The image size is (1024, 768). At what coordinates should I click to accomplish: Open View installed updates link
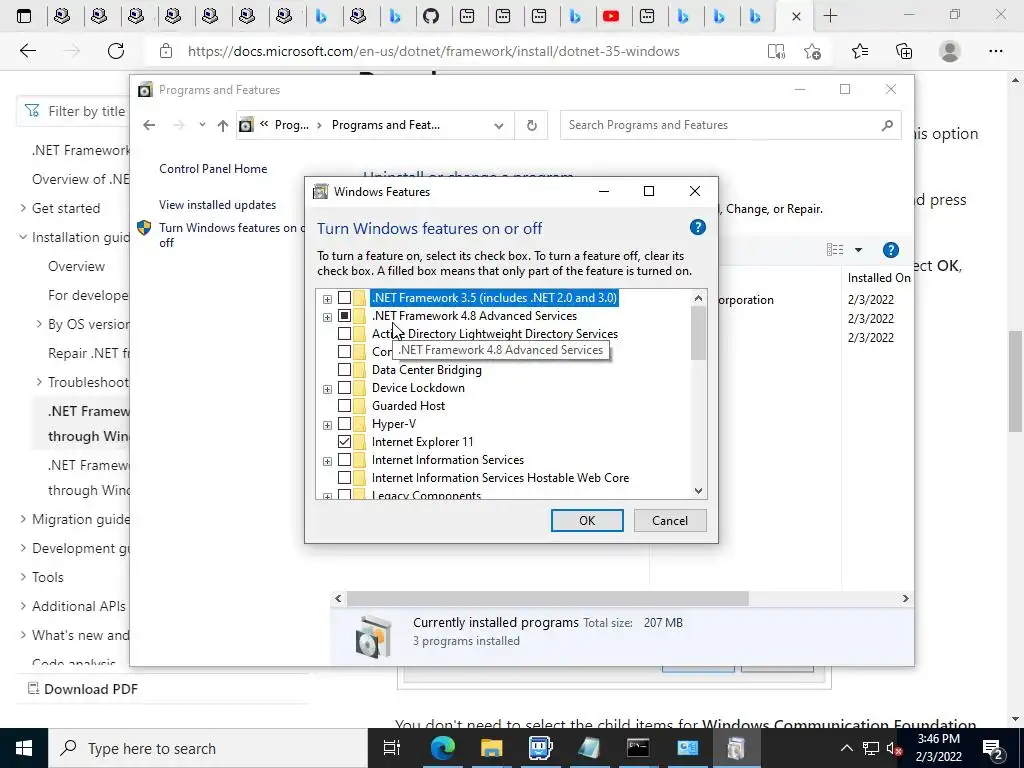pyautogui.click(x=217, y=204)
